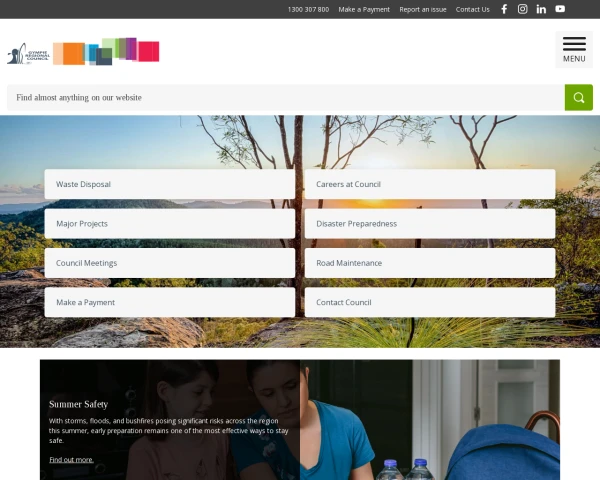Focus the website search field
Image resolution: width=600 pixels, height=480 pixels.
pos(286,98)
